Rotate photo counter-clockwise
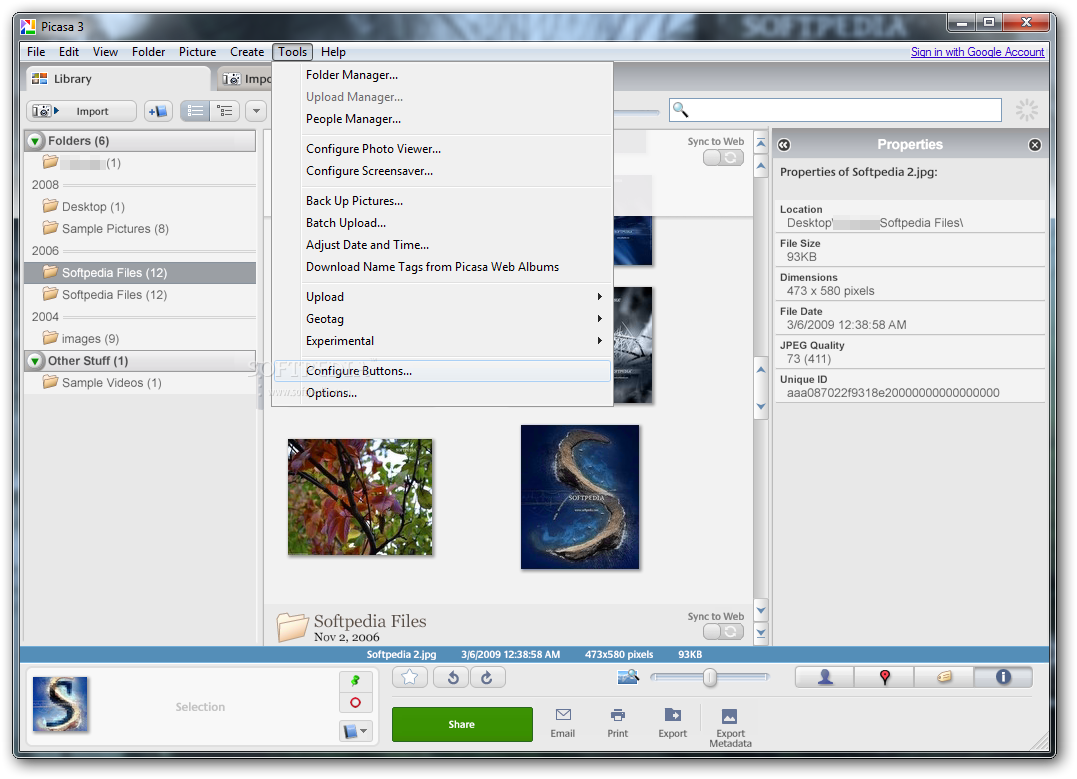Screen dimensions: 1077x779 [453, 677]
